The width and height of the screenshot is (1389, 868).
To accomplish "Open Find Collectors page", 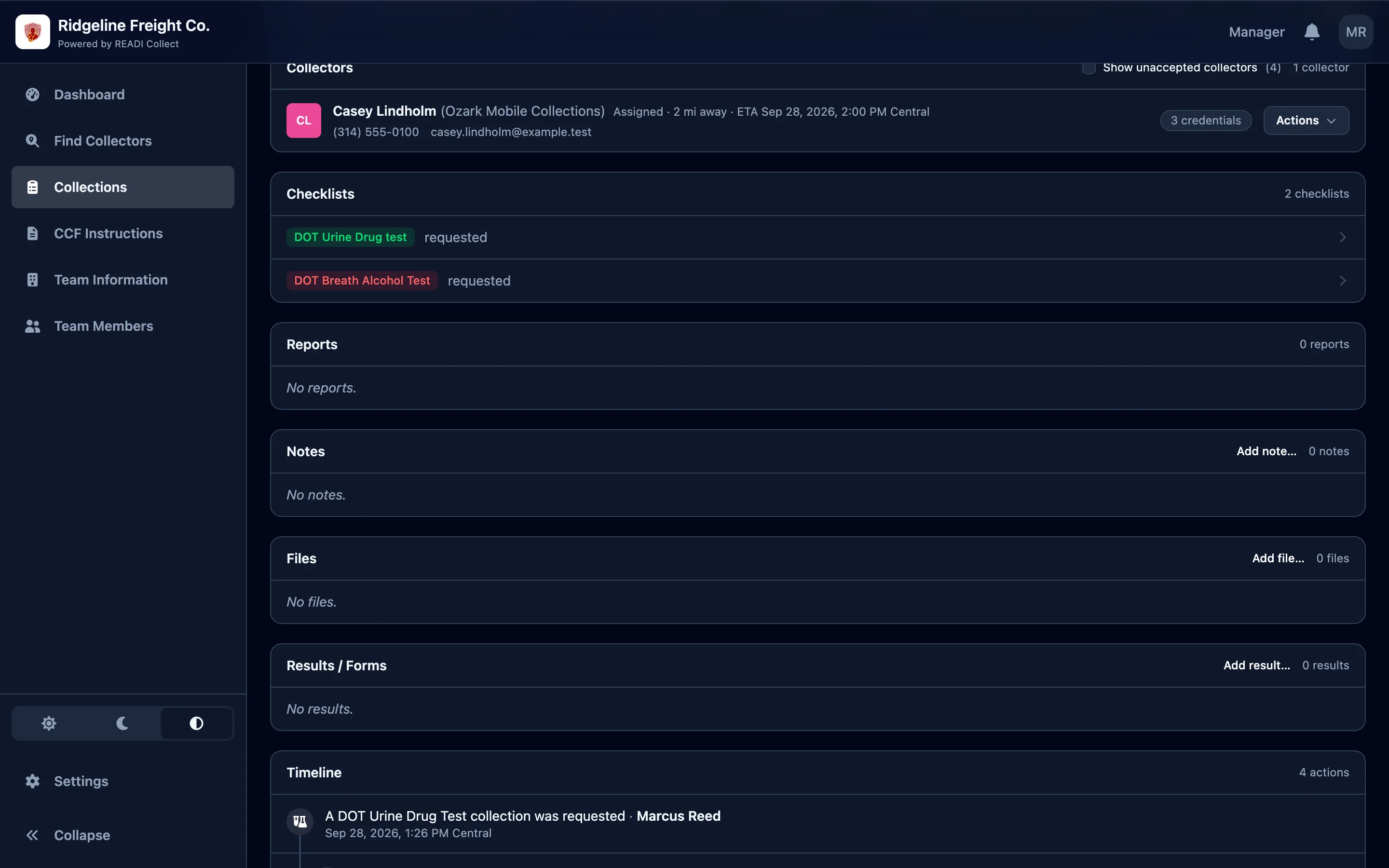I will [x=123, y=141].
